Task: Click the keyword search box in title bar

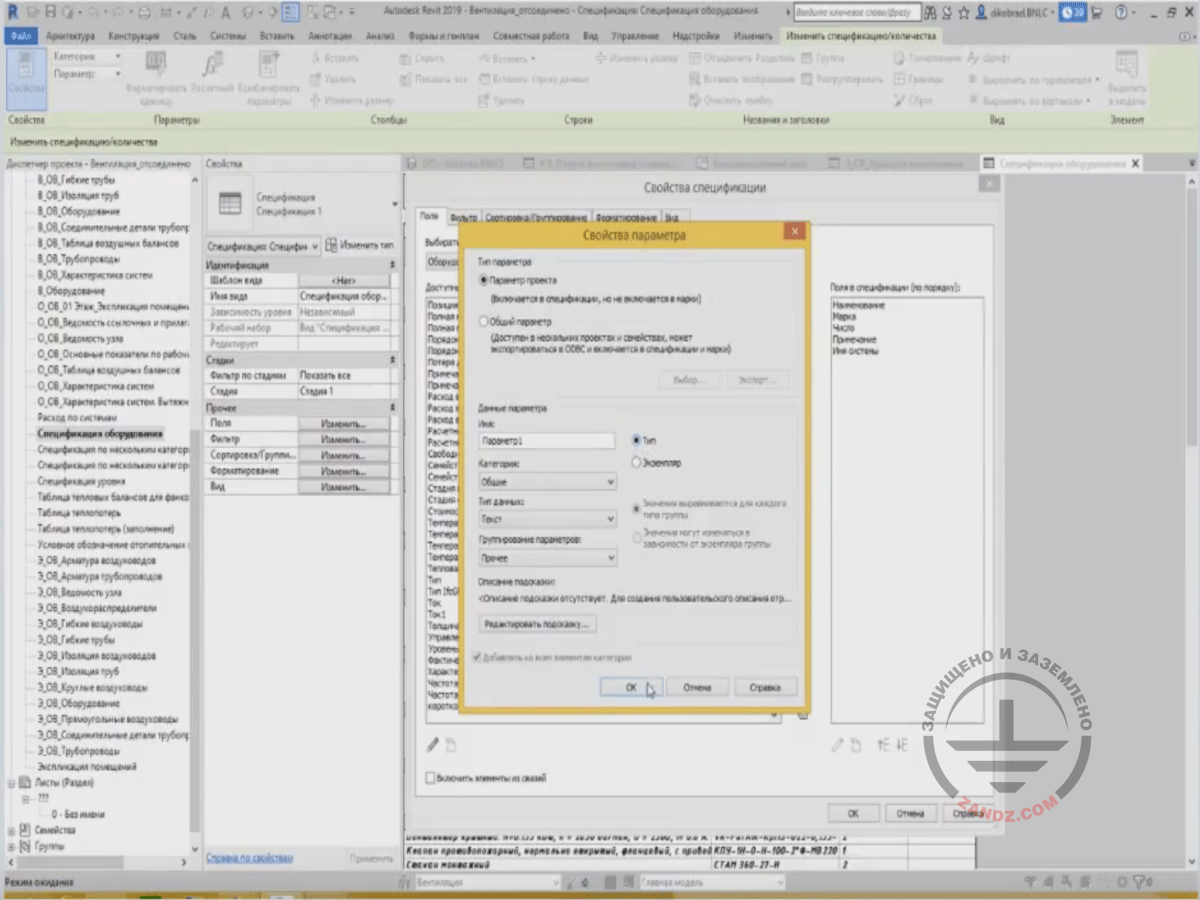Action: coord(856,13)
